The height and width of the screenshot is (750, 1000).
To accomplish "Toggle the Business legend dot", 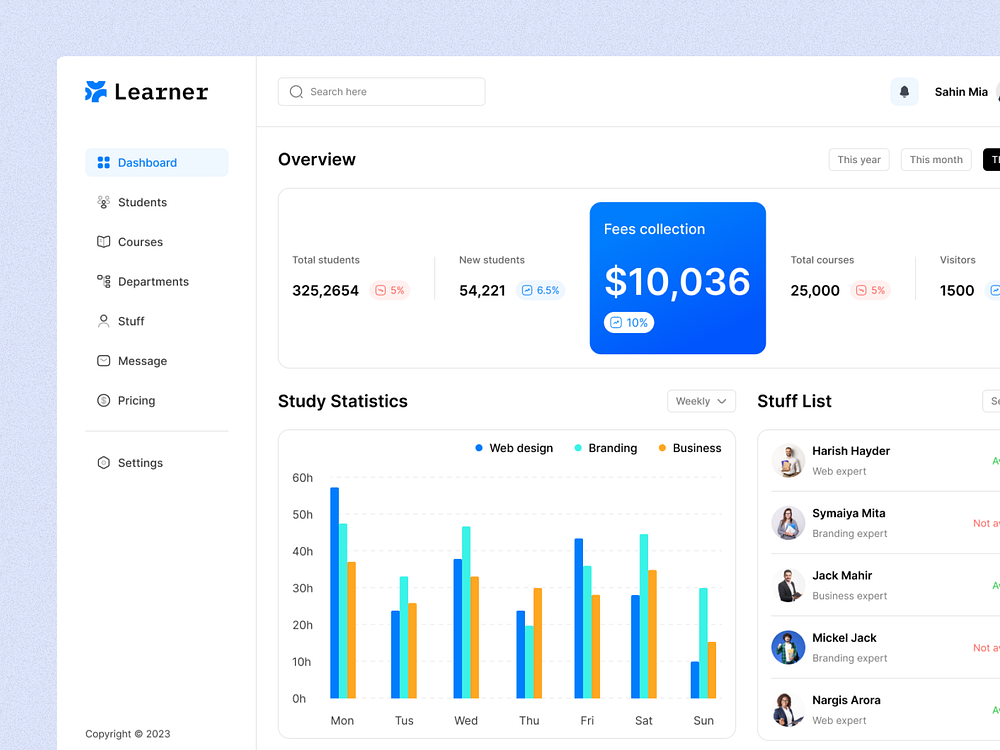I will coord(662,448).
